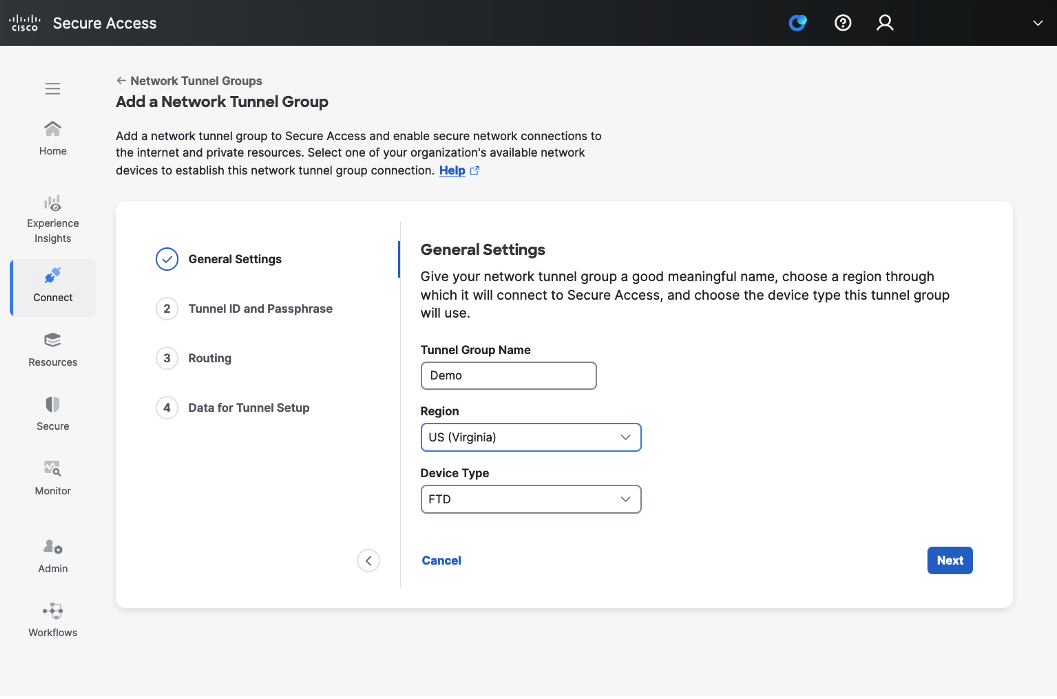Navigate to Resources
Image resolution: width=1057 pixels, height=699 pixels.
[x=52, y=349]
